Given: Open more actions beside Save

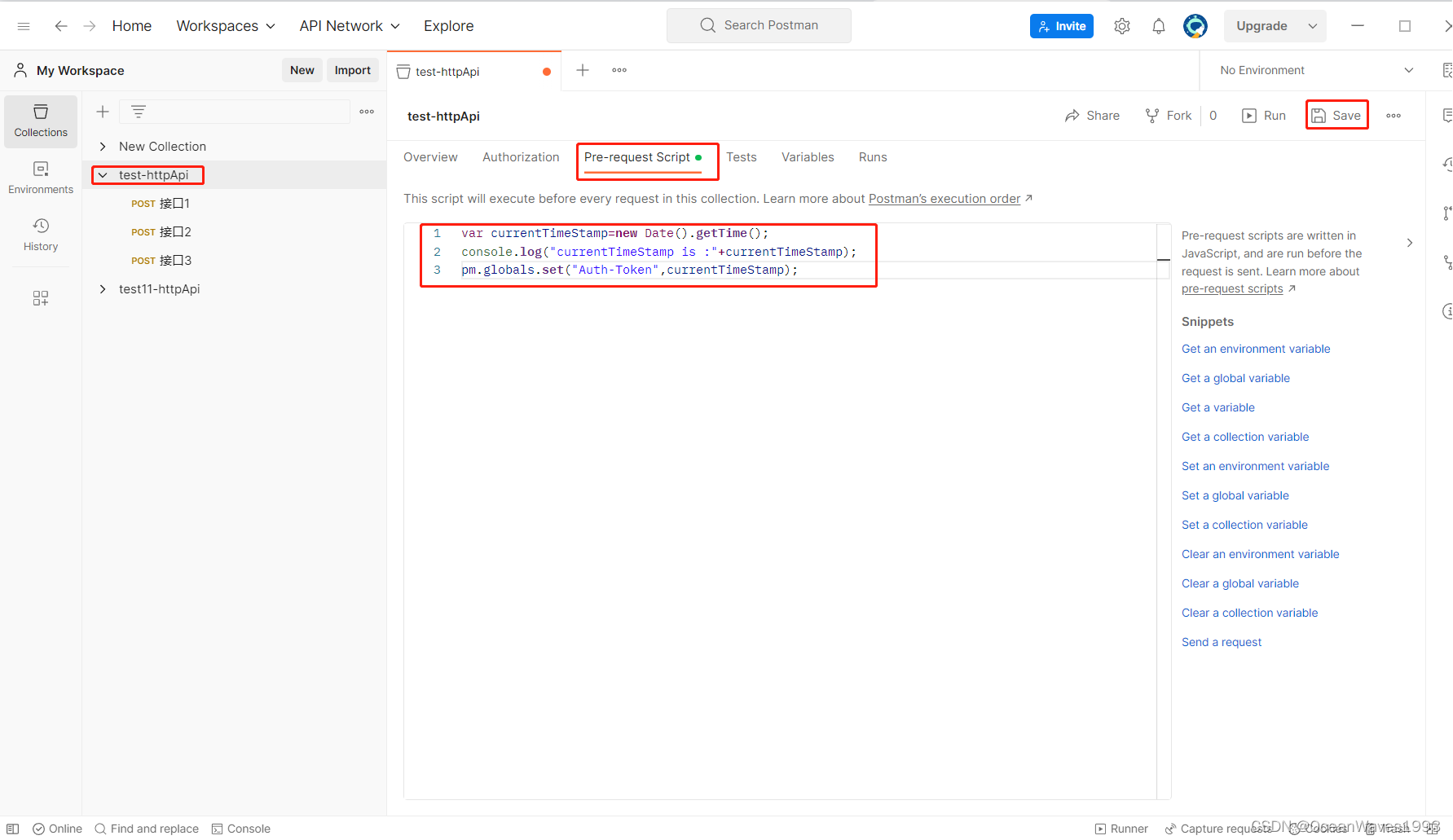Looking at the screenshot, I should click(1394, 116).
